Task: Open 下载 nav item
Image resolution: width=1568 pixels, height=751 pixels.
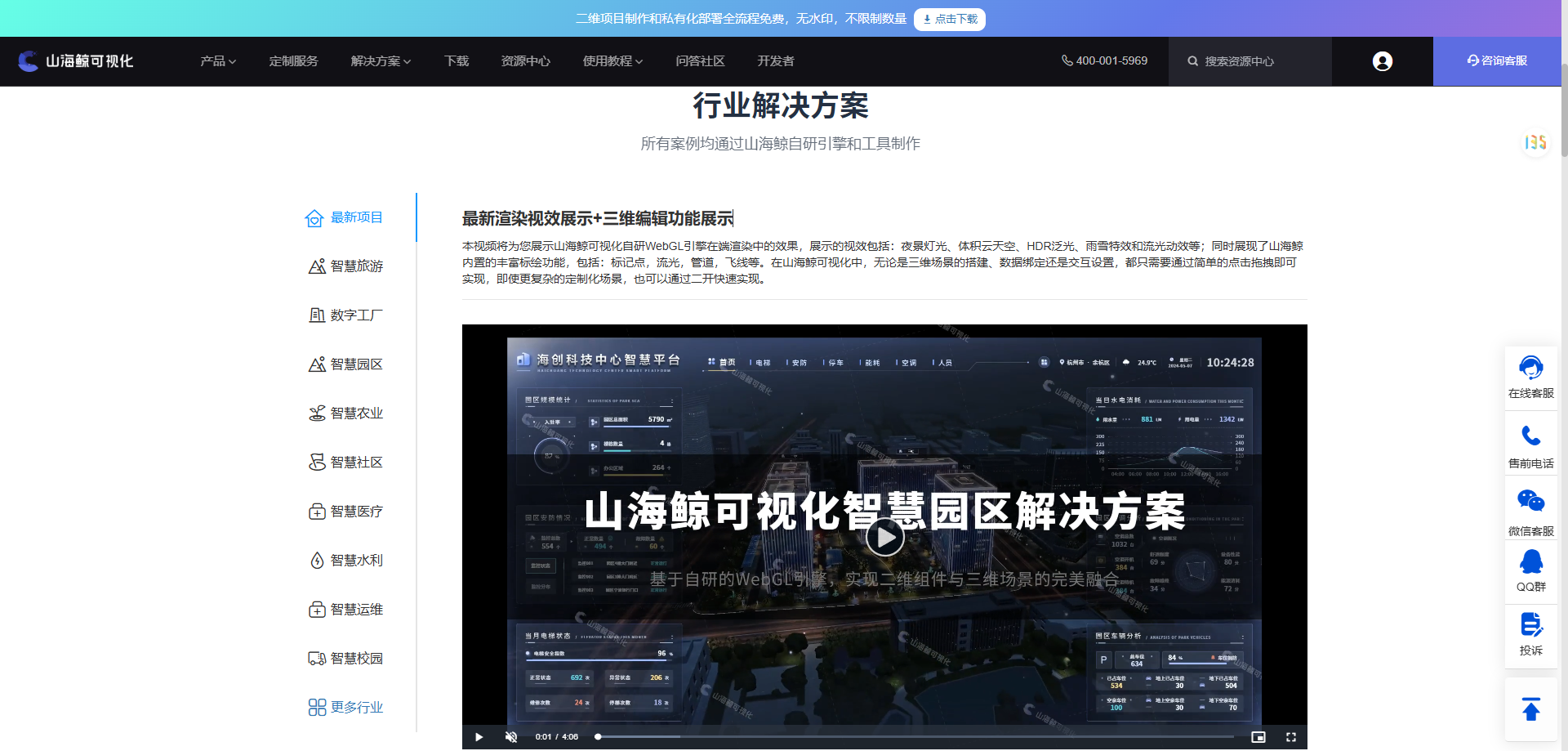Action: point(457,61)
